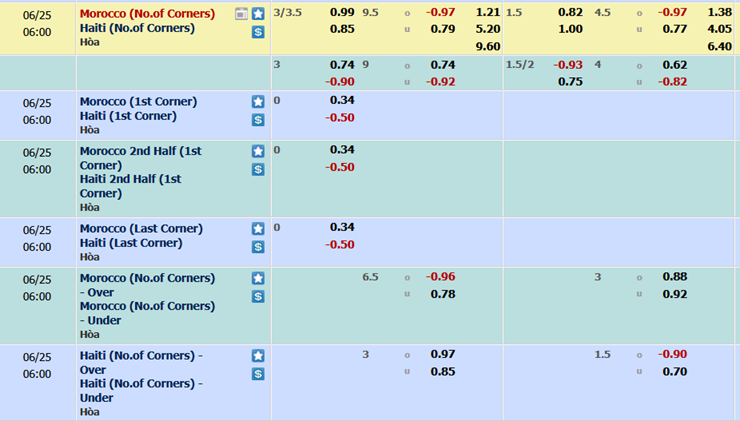
Task: Pick over 9 odds 0.74
Action: [443, 65]
